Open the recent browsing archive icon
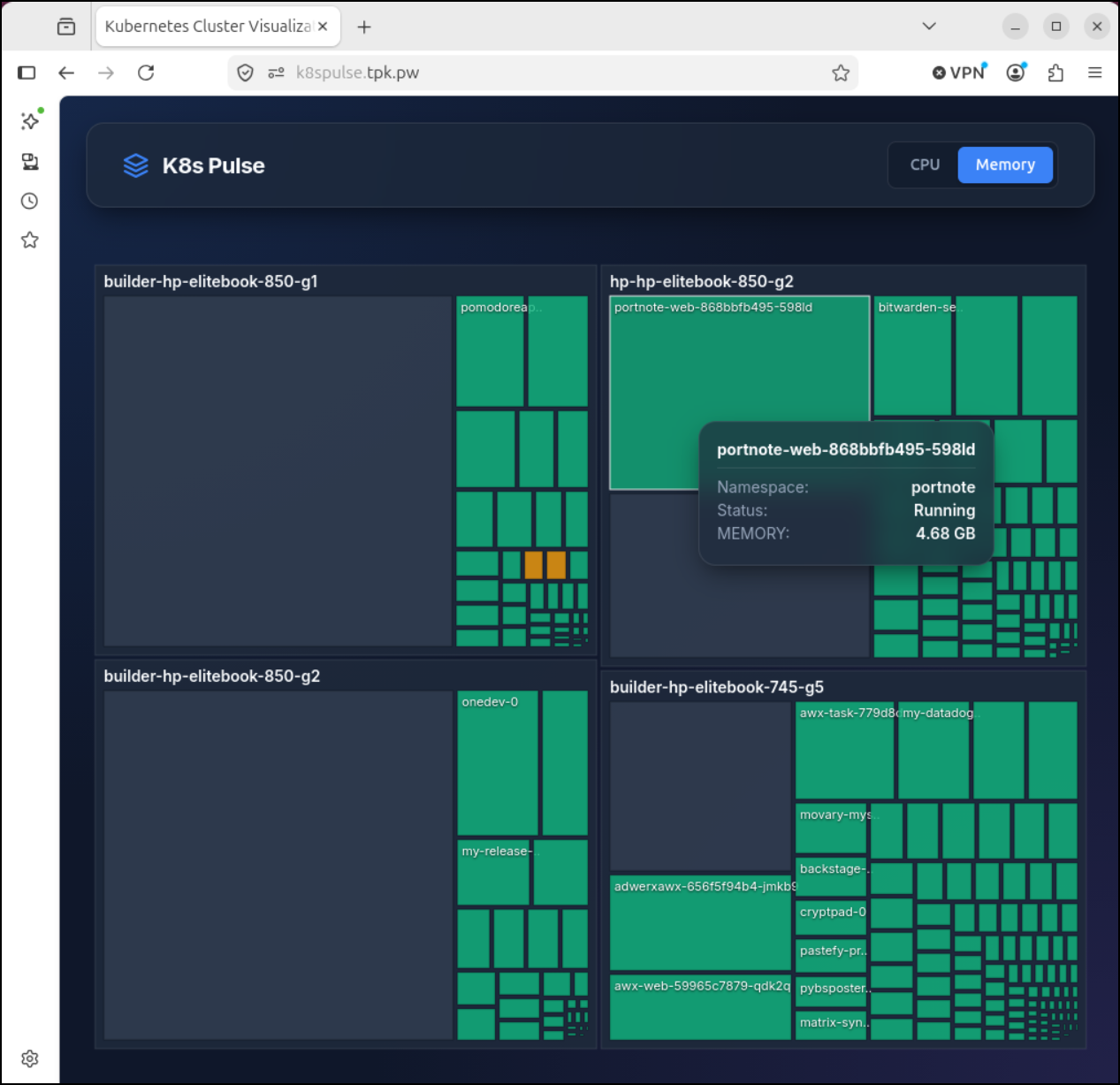Screen dimensions: 1120x1085 point(66,27)
